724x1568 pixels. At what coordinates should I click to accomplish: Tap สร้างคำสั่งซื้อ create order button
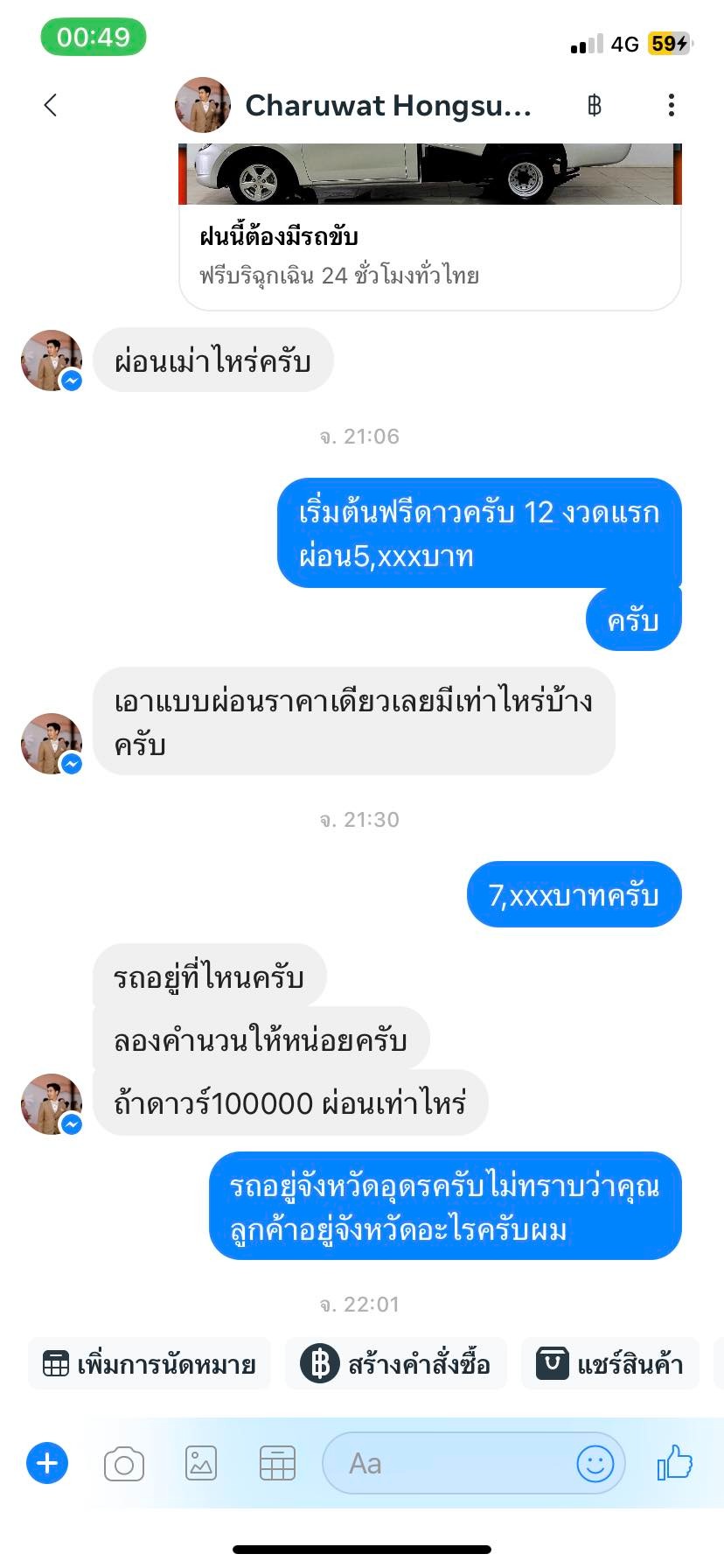click(396, 1363)
